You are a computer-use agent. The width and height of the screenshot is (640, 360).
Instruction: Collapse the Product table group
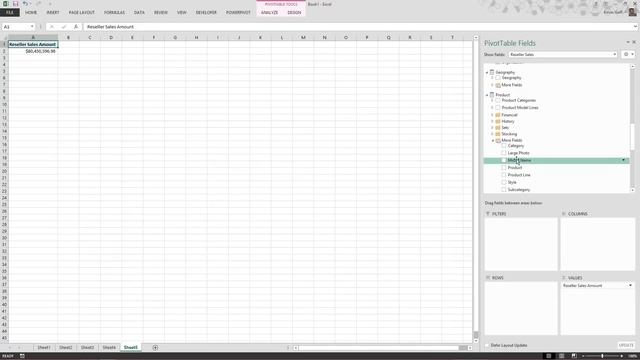(487, 95)
